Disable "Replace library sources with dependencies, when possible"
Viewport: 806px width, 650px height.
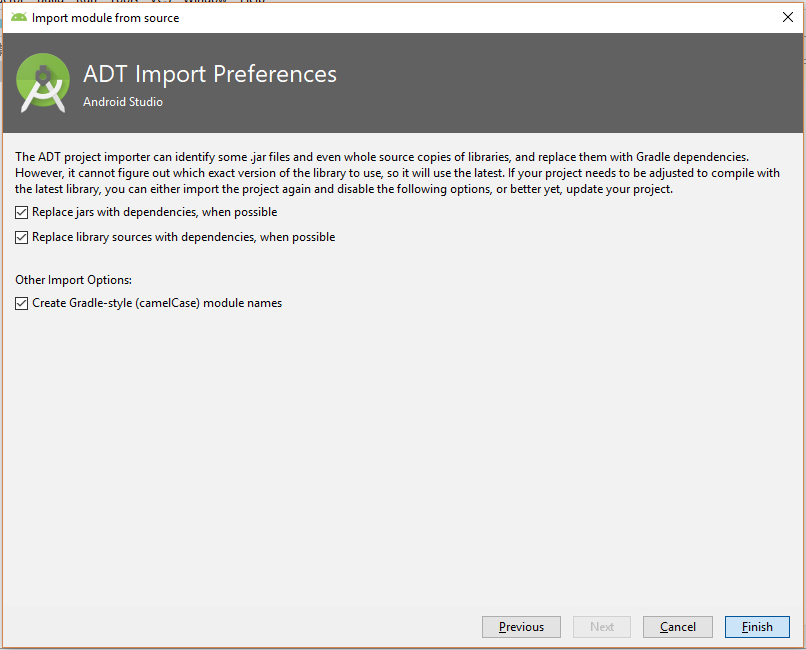click(x=21, y=237)
